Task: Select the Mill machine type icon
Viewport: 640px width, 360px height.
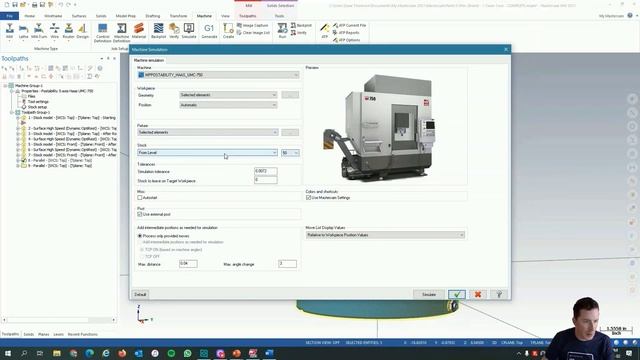Action: point(9,31)
